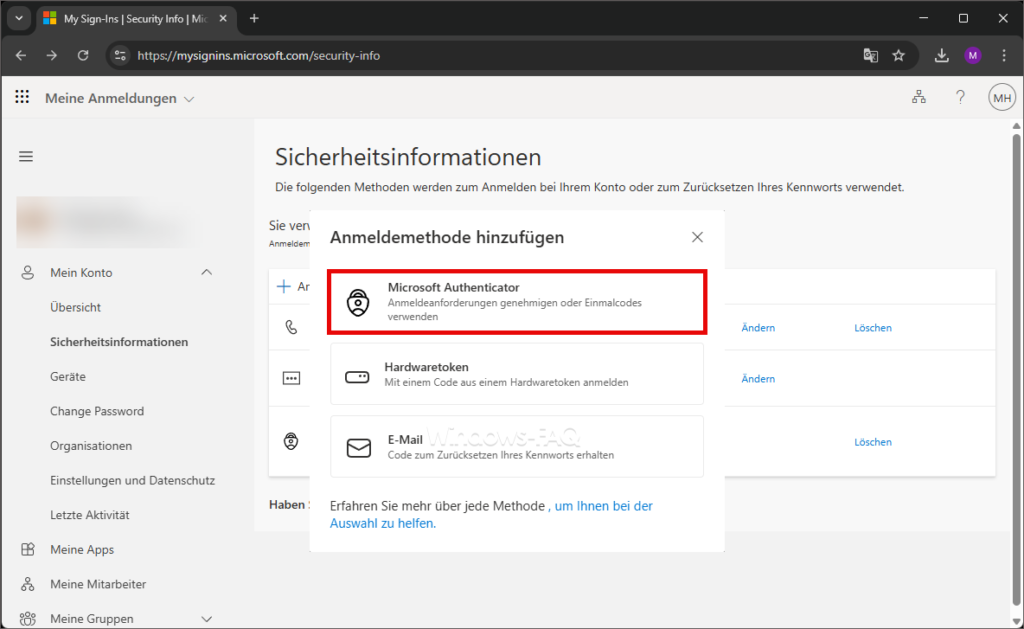This screenshot has width=1024, height=629.
Task: Open the help question mark icon
Action: [960, 97]
